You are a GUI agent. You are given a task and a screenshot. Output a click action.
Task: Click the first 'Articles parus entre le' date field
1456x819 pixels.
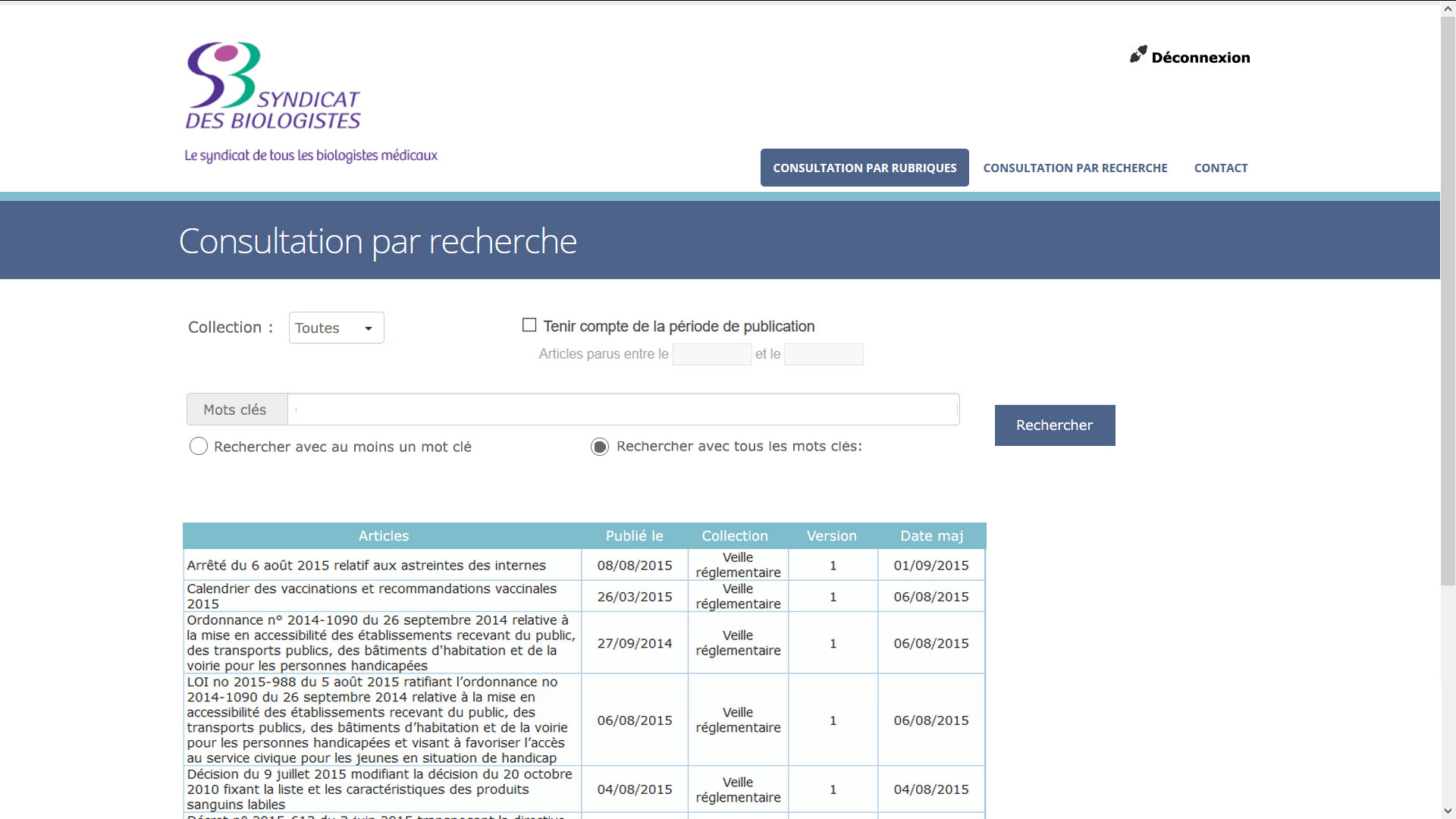point(711,354)
